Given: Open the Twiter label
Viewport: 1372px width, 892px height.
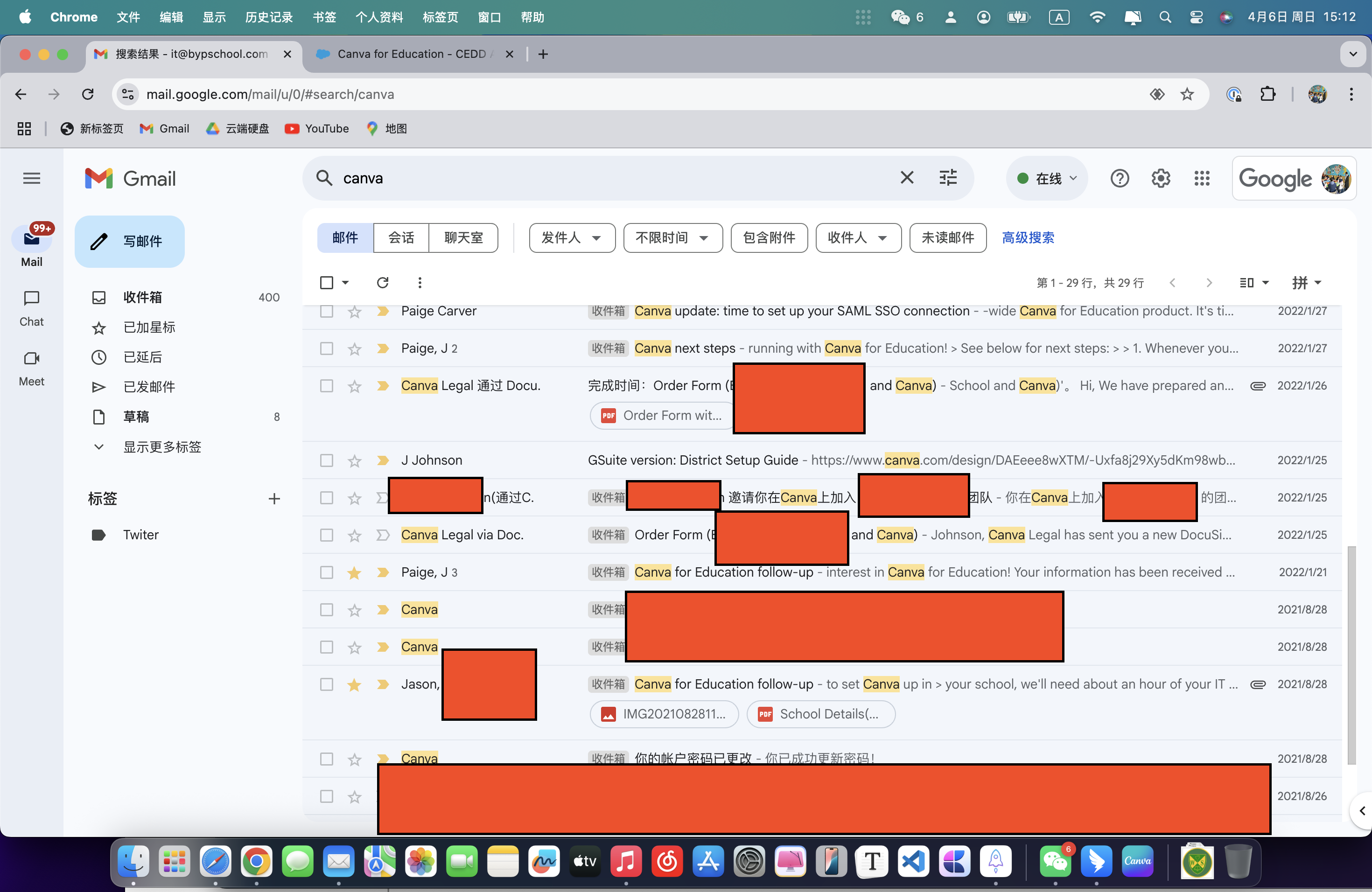Looking at the screenshot, I should (140, 535).
